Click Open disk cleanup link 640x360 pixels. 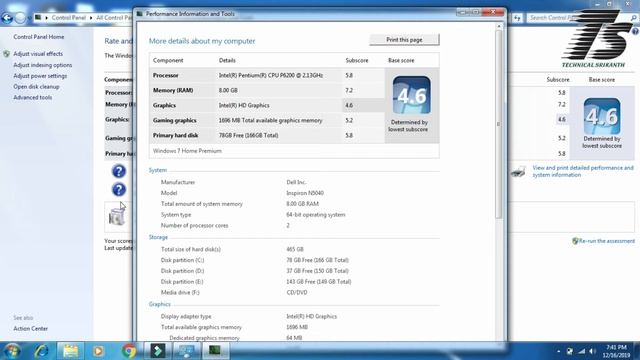(x=36, y=87)
